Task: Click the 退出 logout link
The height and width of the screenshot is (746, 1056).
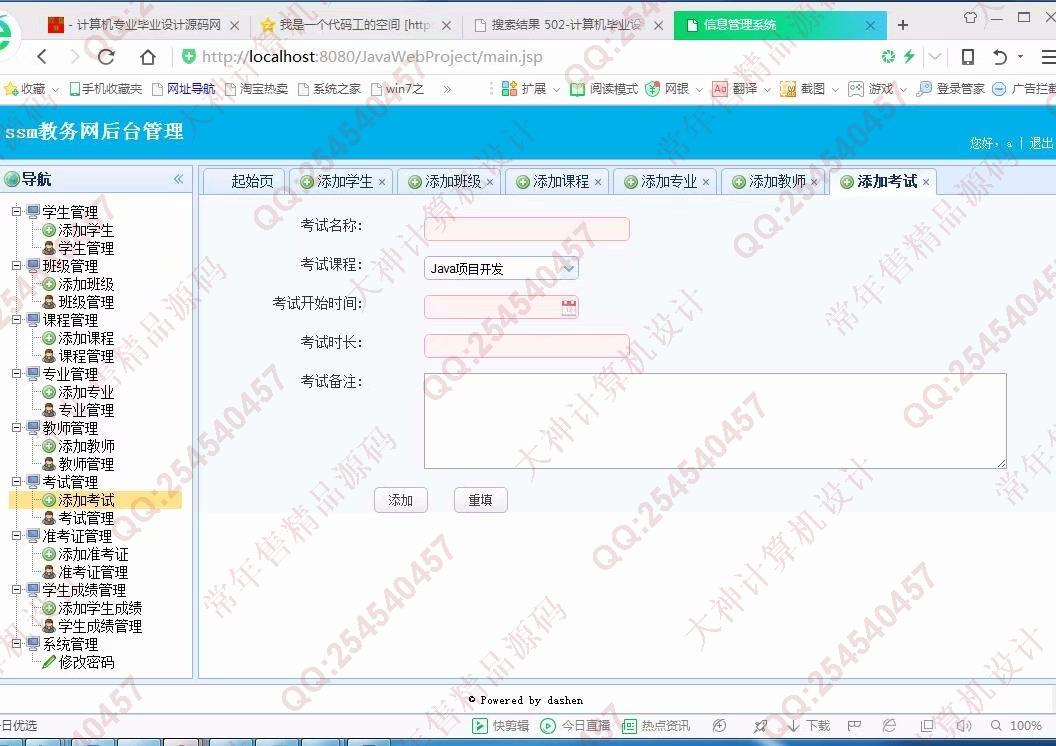Action: pyautogui.click(x=1041, y=143)
